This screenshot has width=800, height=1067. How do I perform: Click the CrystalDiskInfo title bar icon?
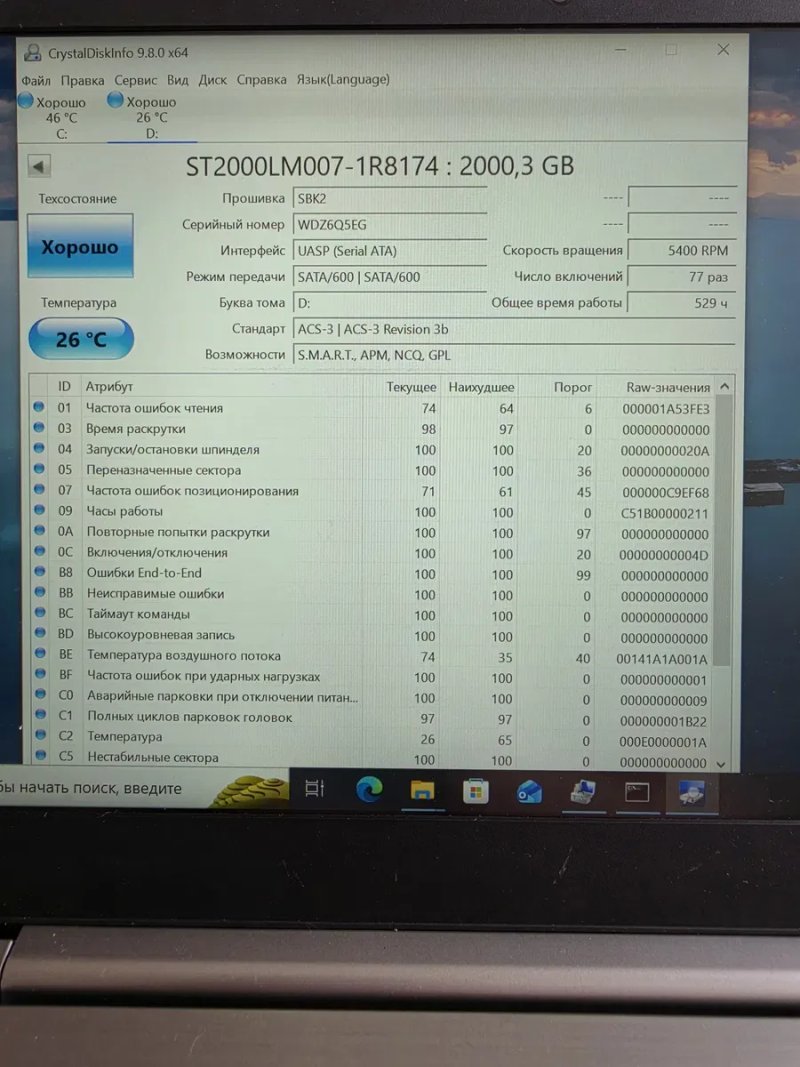(32, 52)
